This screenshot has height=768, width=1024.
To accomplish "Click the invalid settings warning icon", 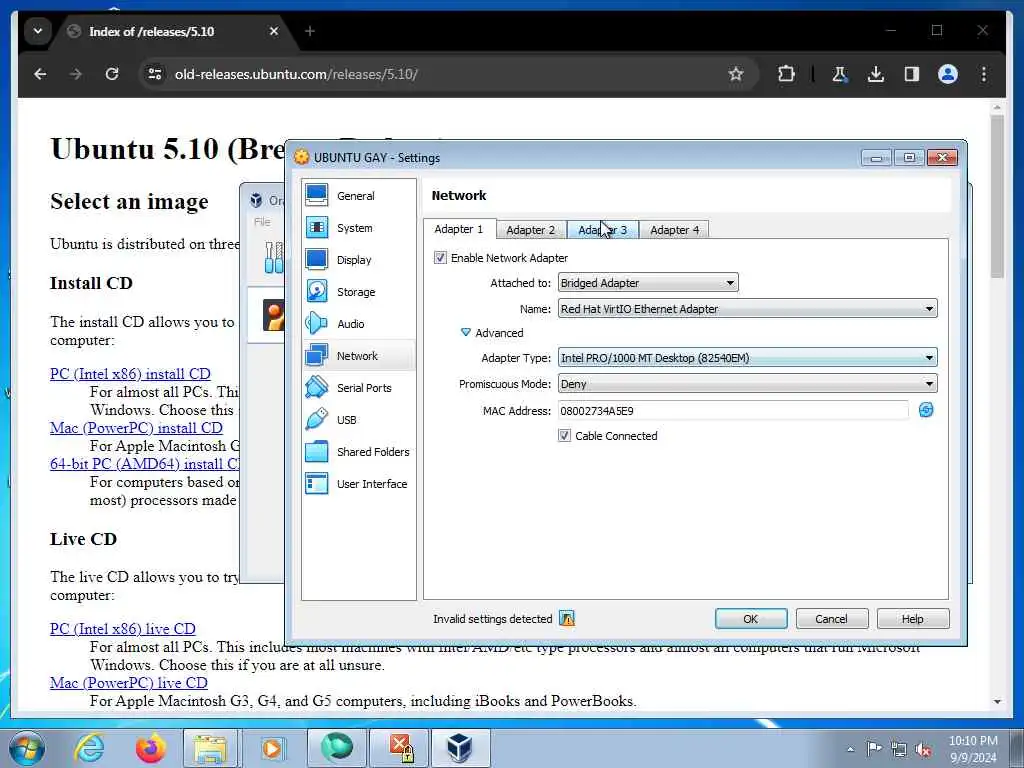I will 567,618.
